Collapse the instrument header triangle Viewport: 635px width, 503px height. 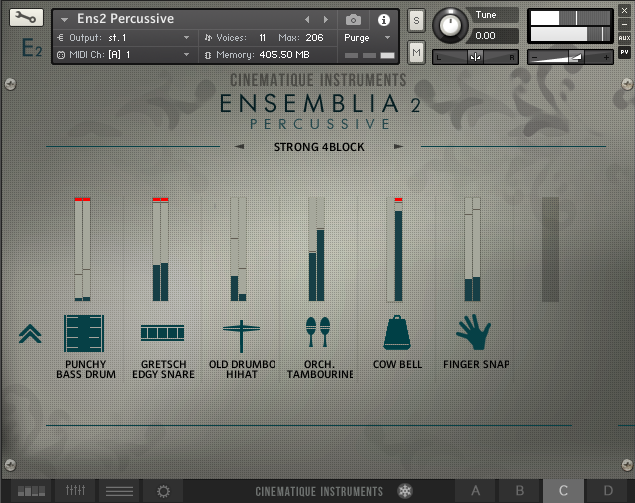[x=64, y=19]
